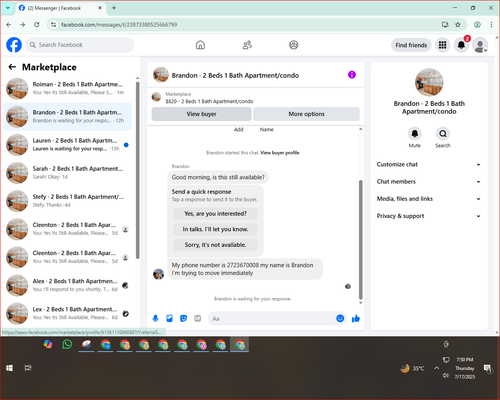Bookmark this page with star icon
The height and width of the screenshot is (400, 500).
coord(458,25)
